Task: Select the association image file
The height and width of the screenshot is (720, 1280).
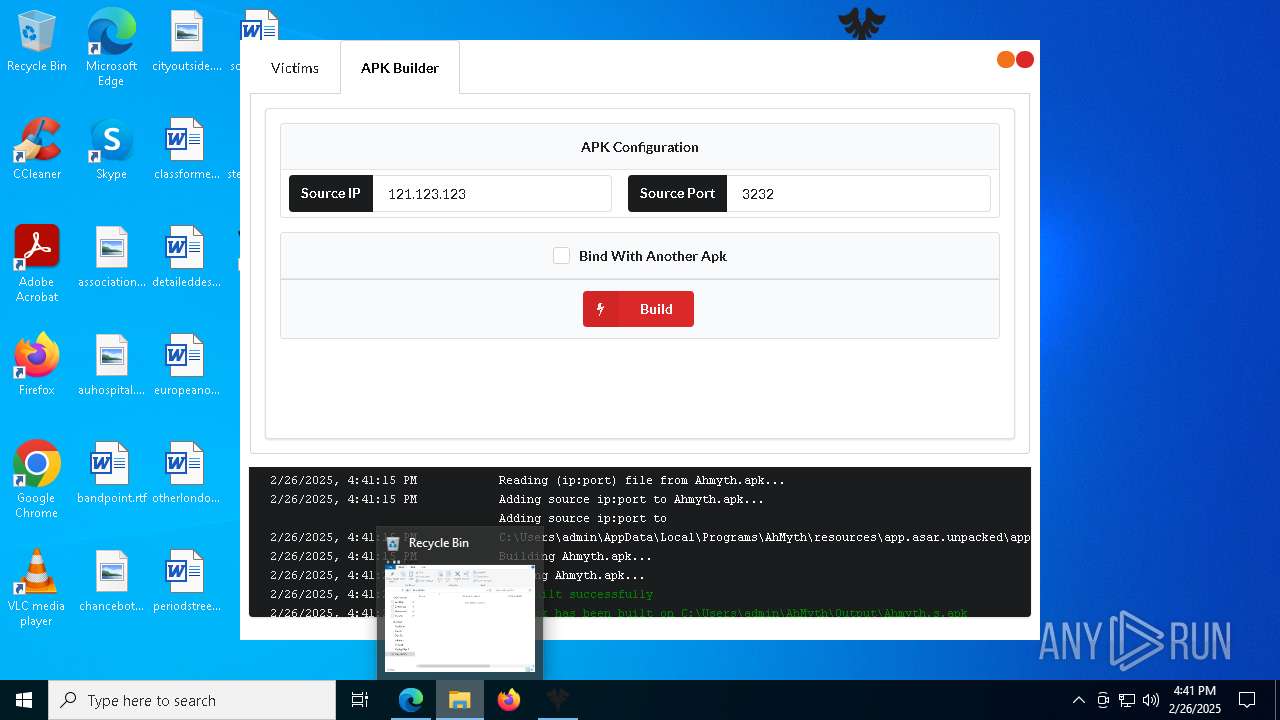Action: [111, 257]
